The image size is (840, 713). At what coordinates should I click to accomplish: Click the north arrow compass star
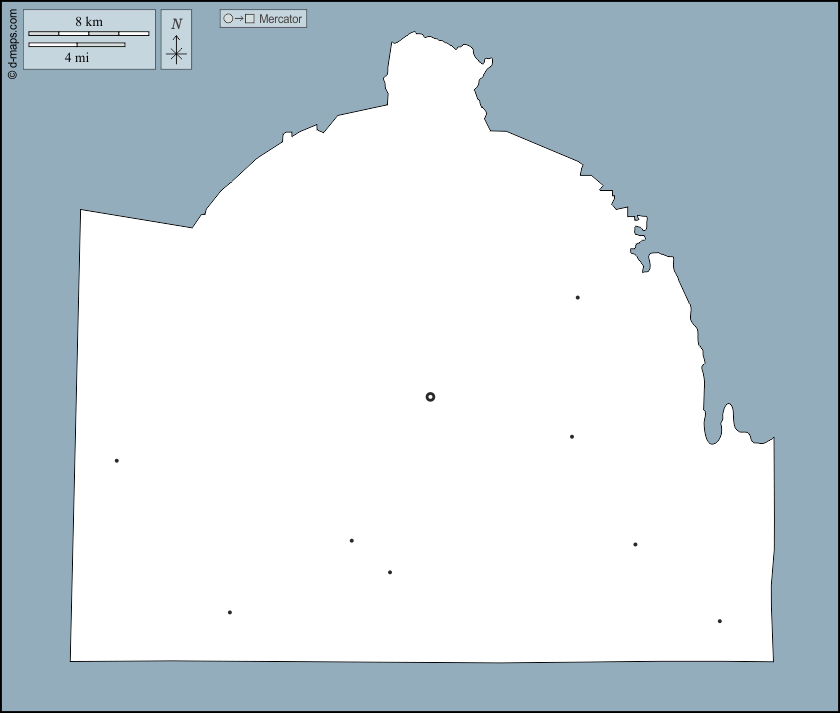click(176, 53)
